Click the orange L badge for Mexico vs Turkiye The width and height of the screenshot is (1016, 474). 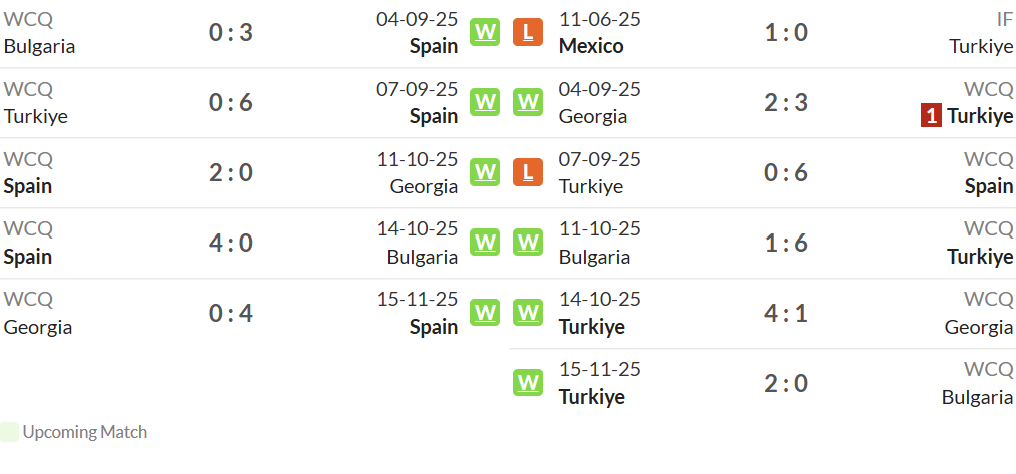(x=528, y=32)
